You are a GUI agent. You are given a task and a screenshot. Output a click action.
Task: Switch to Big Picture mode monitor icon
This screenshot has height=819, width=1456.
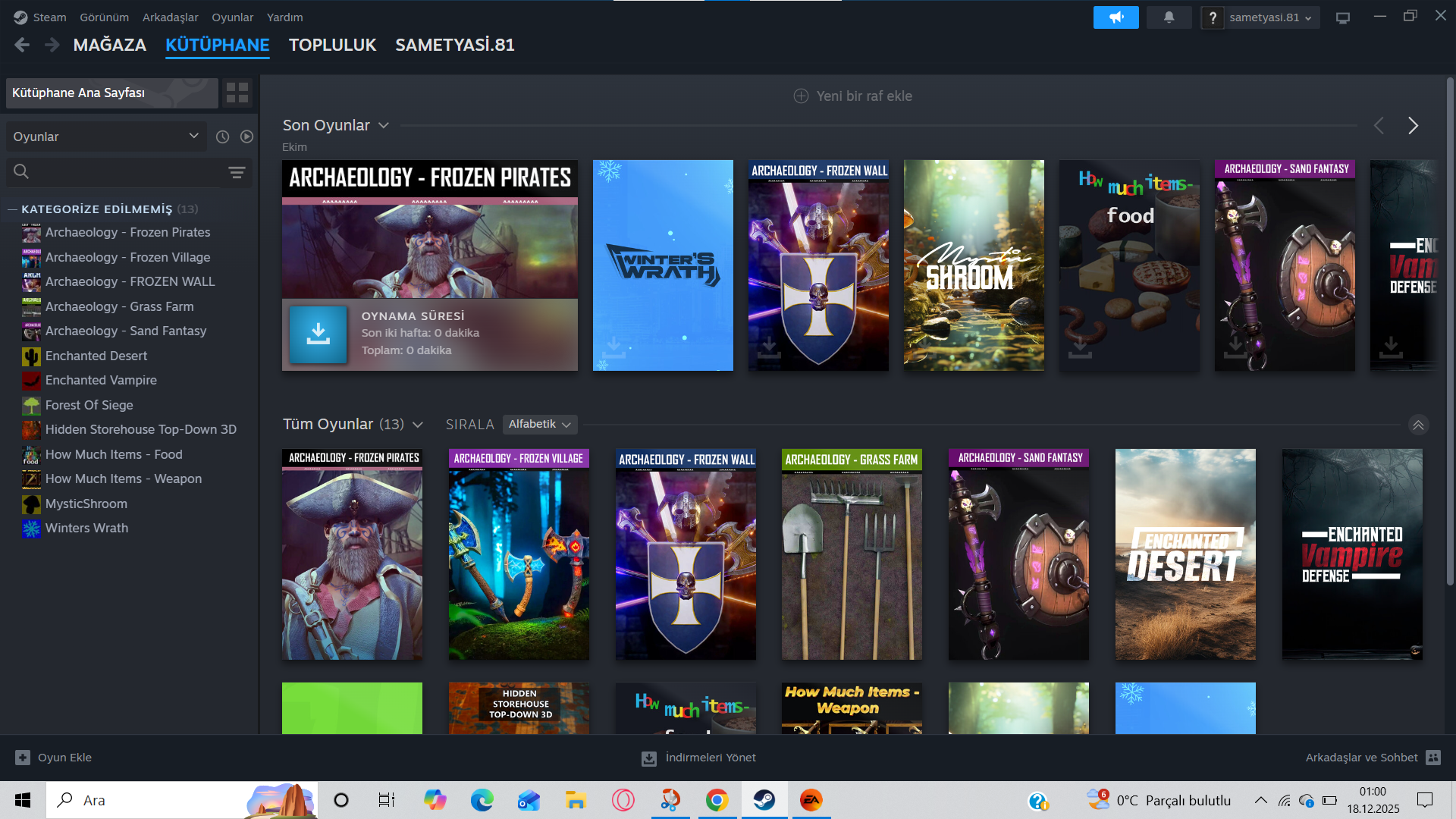tap(1343, 17)
